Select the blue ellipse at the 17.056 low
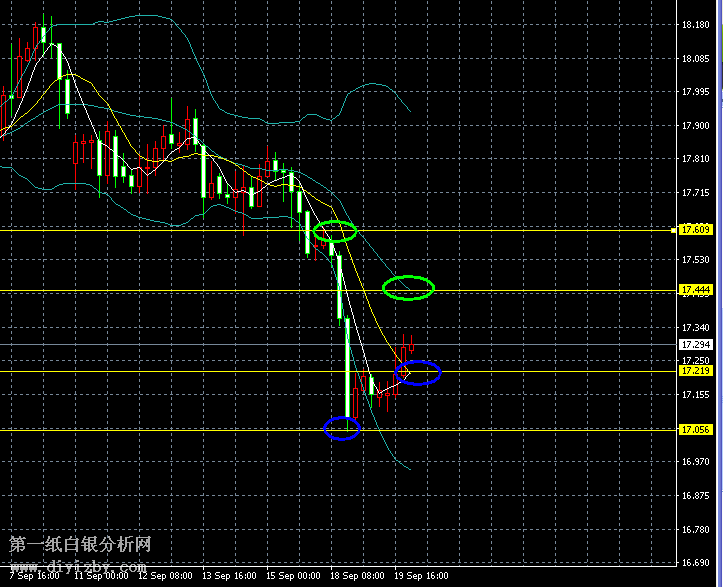 click(342, 428)
